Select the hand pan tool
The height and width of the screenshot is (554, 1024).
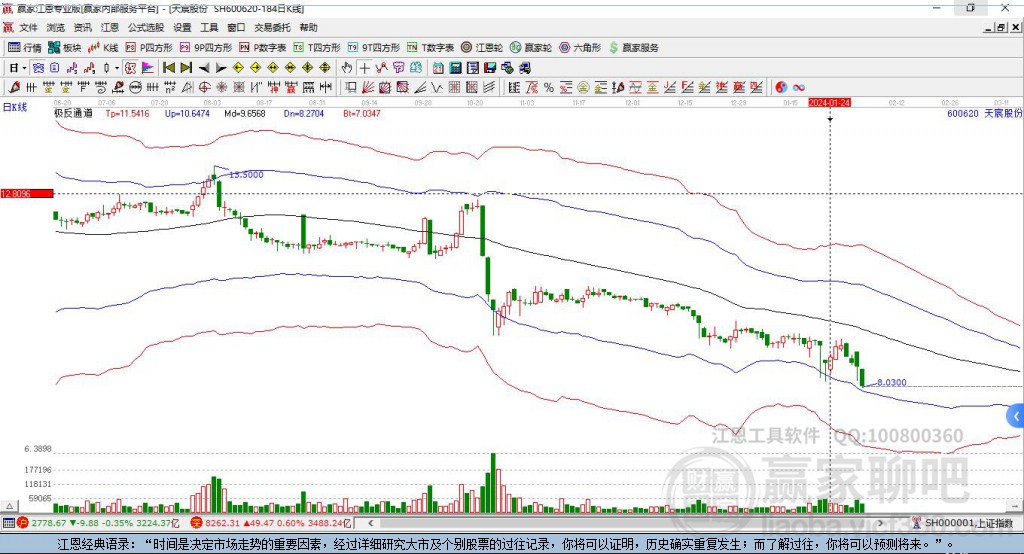coord(347,68)
